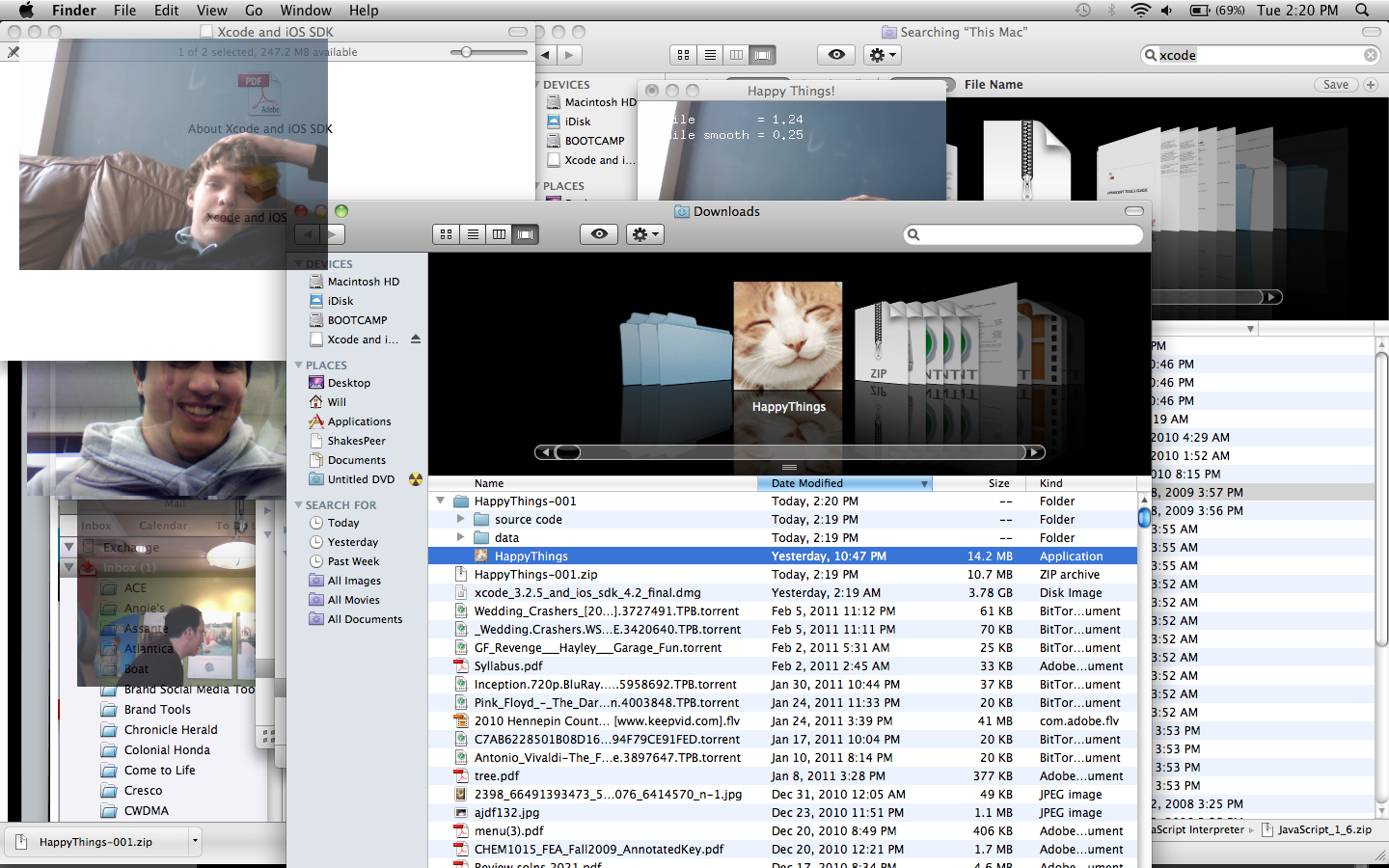Switch Downloads window to column view

click(499, 234)
